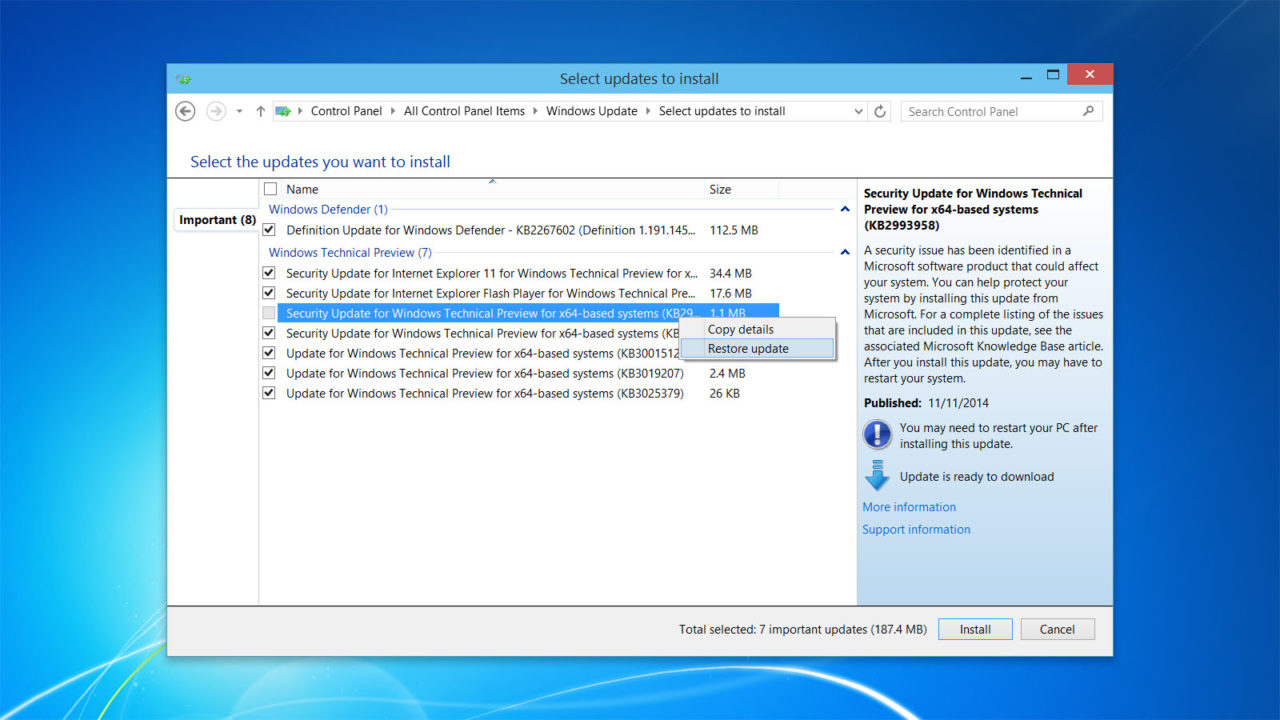1280x720 pixels.
Task: Select the Update KB3019207 row text
Action: 485,373
